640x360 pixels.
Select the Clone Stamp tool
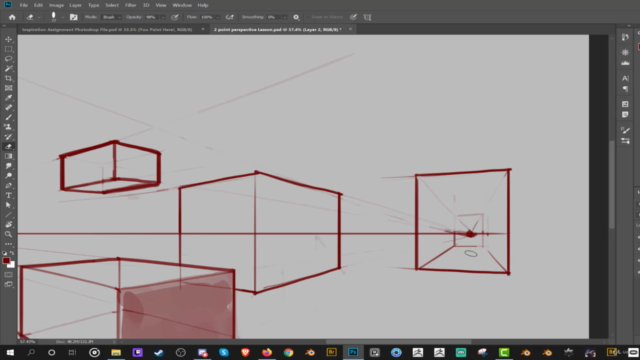[x=8, y=127]
